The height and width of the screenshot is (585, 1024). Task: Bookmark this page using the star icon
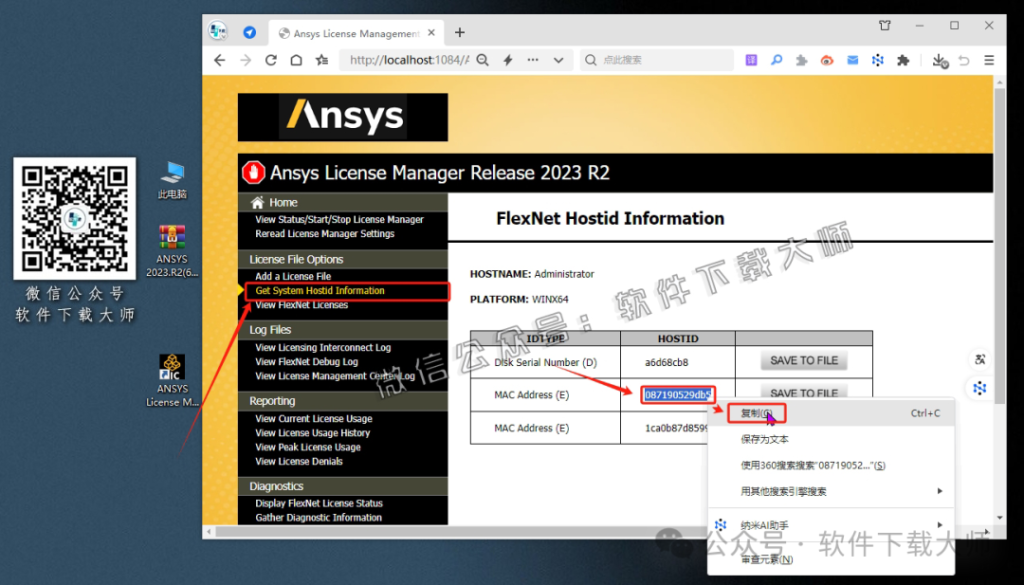coord(321,59)
